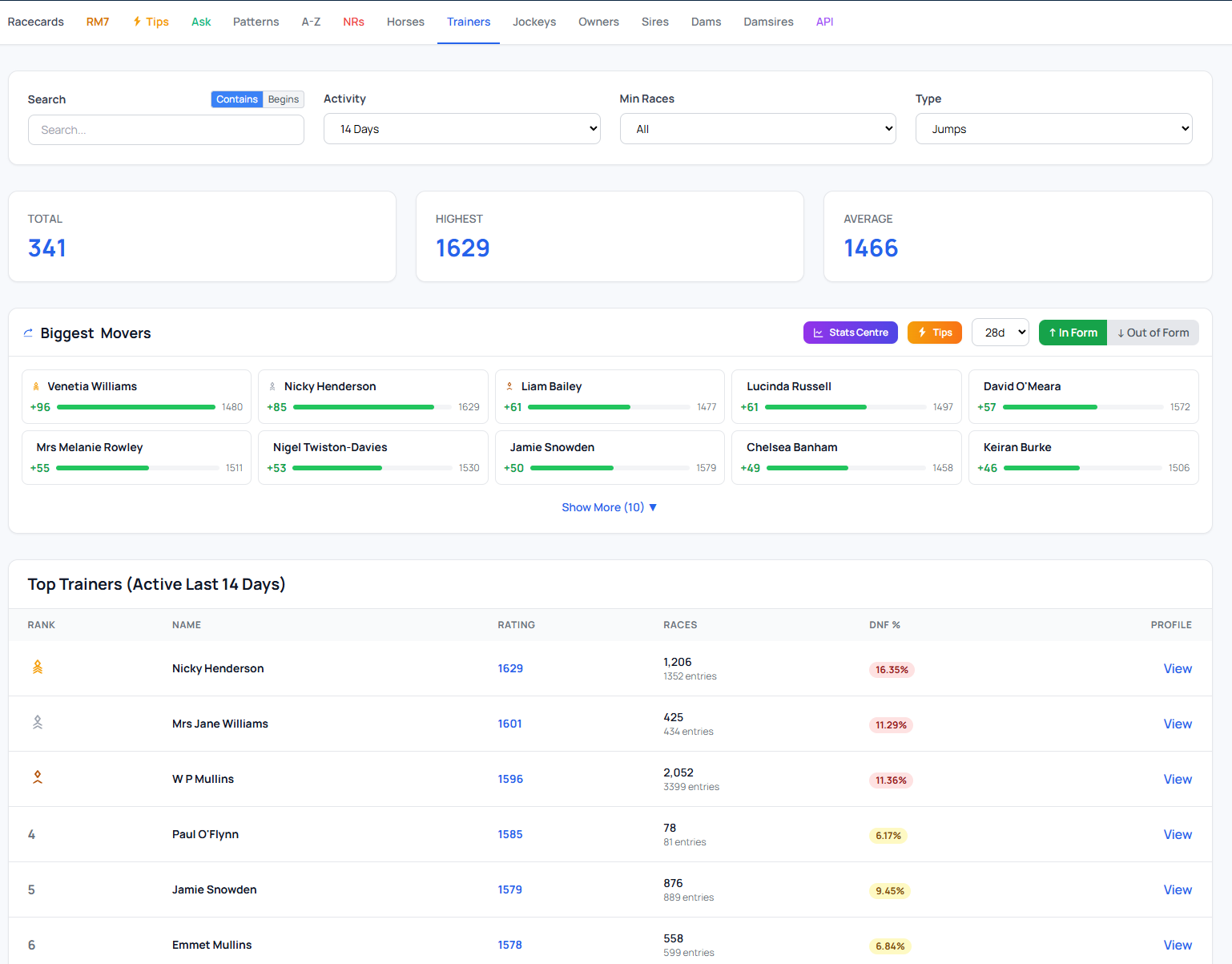Sort by the DNF % column header
This screenshot has width=1232, height=964.
click(x=884, y=625)
